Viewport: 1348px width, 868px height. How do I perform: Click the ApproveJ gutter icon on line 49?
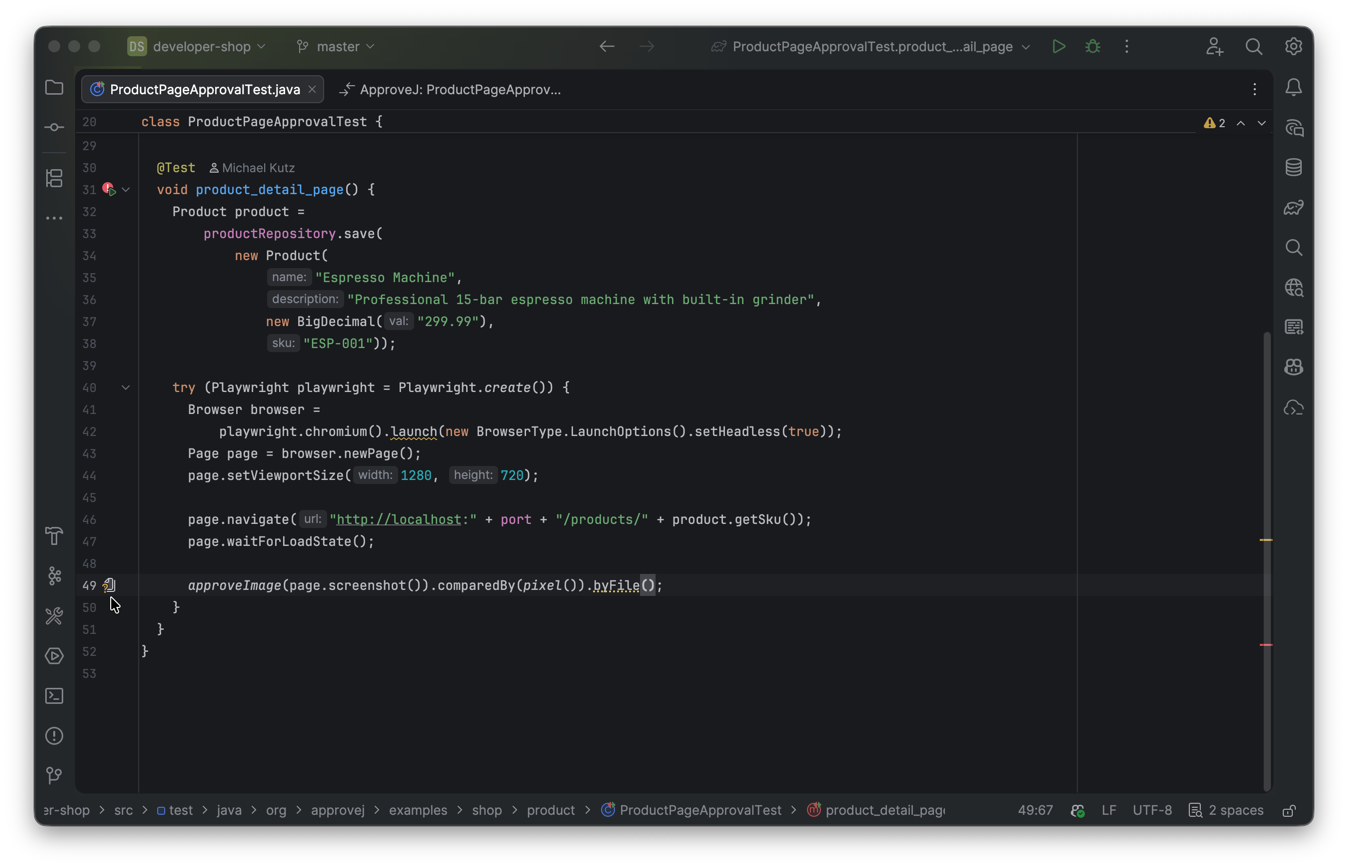tap(109, 585)
